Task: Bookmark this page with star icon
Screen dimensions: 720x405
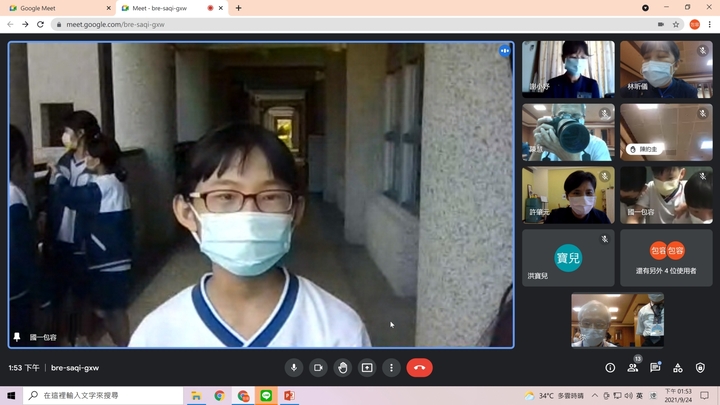Action: tap(676, 24)
